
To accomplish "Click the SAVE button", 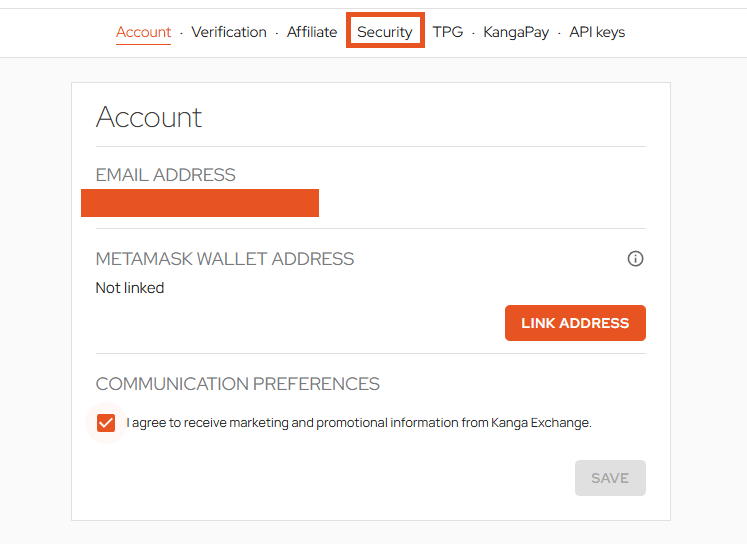I will (610, 478).
